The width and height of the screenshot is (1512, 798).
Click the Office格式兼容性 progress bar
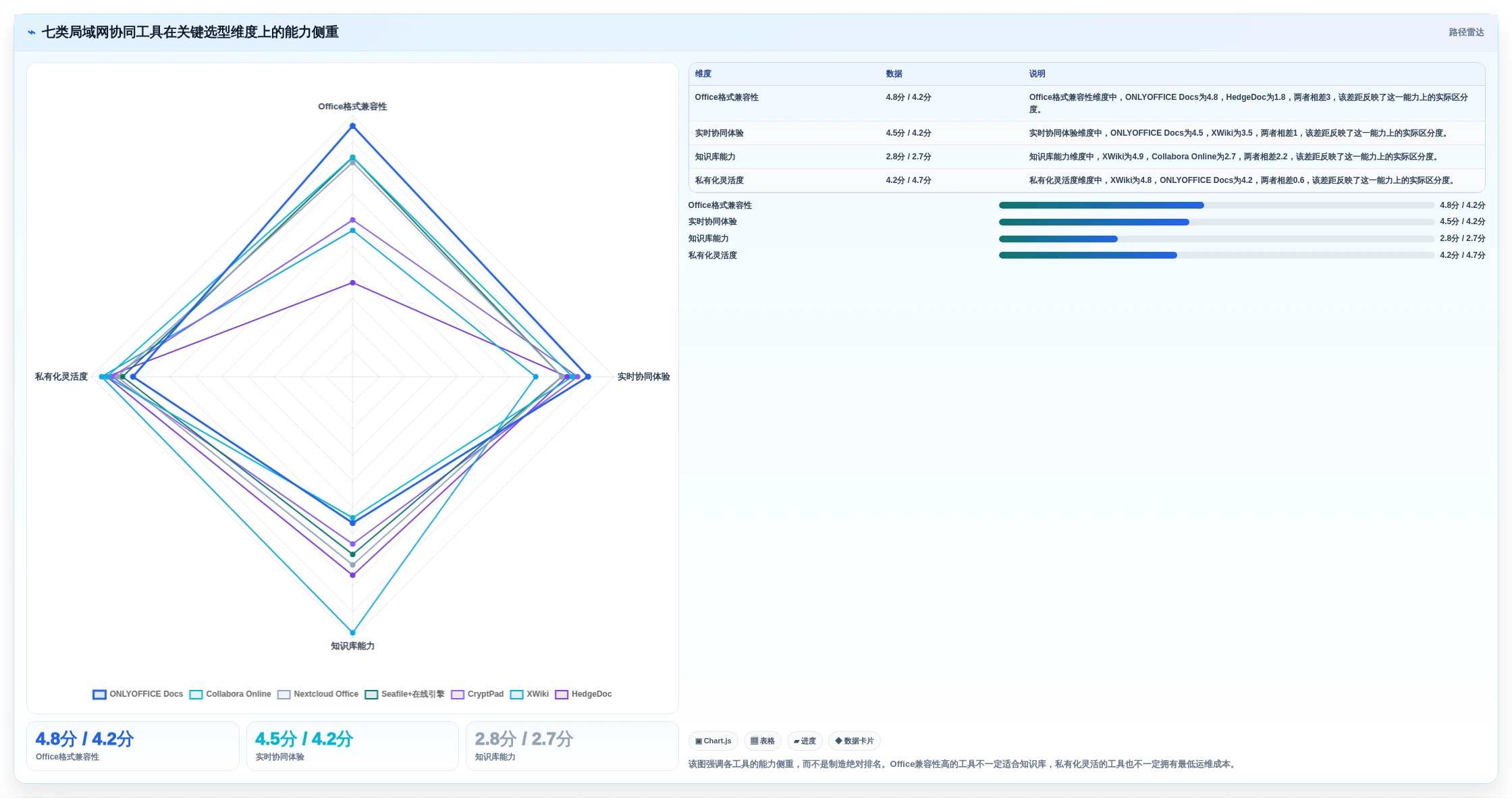(x=1216, y=205)
